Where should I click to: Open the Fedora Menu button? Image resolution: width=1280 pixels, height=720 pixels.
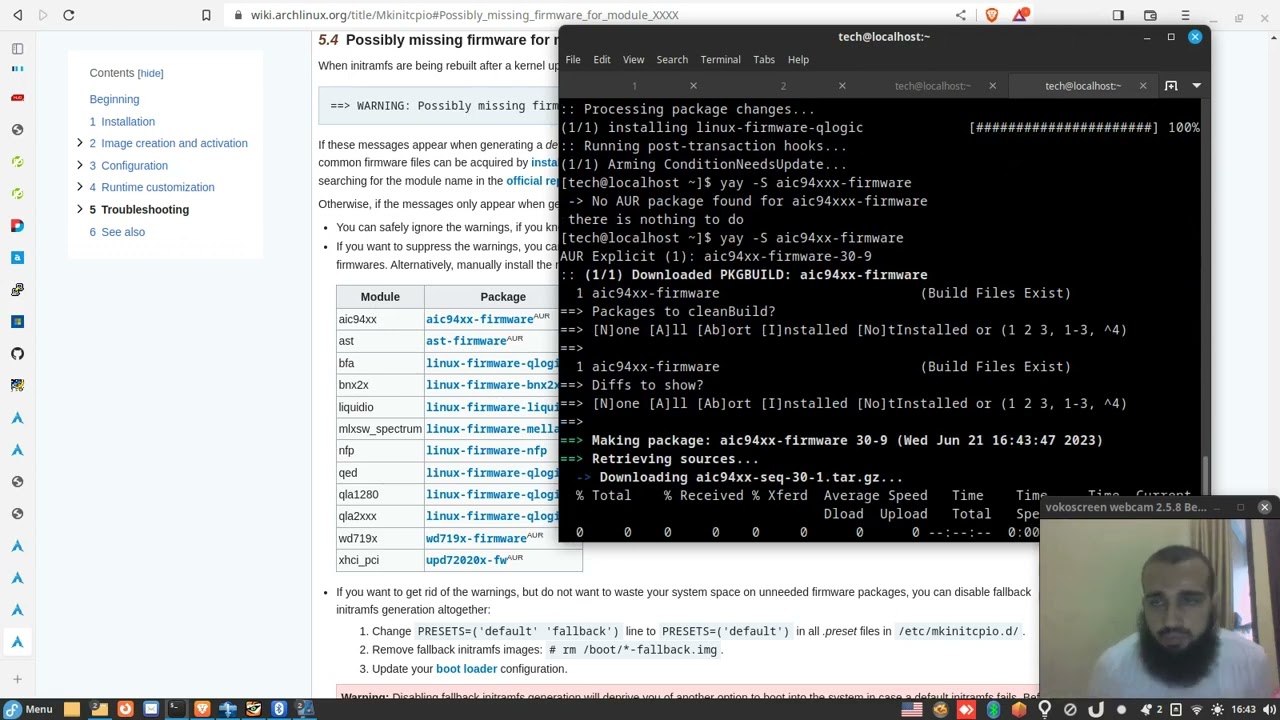tap(27, 709)
